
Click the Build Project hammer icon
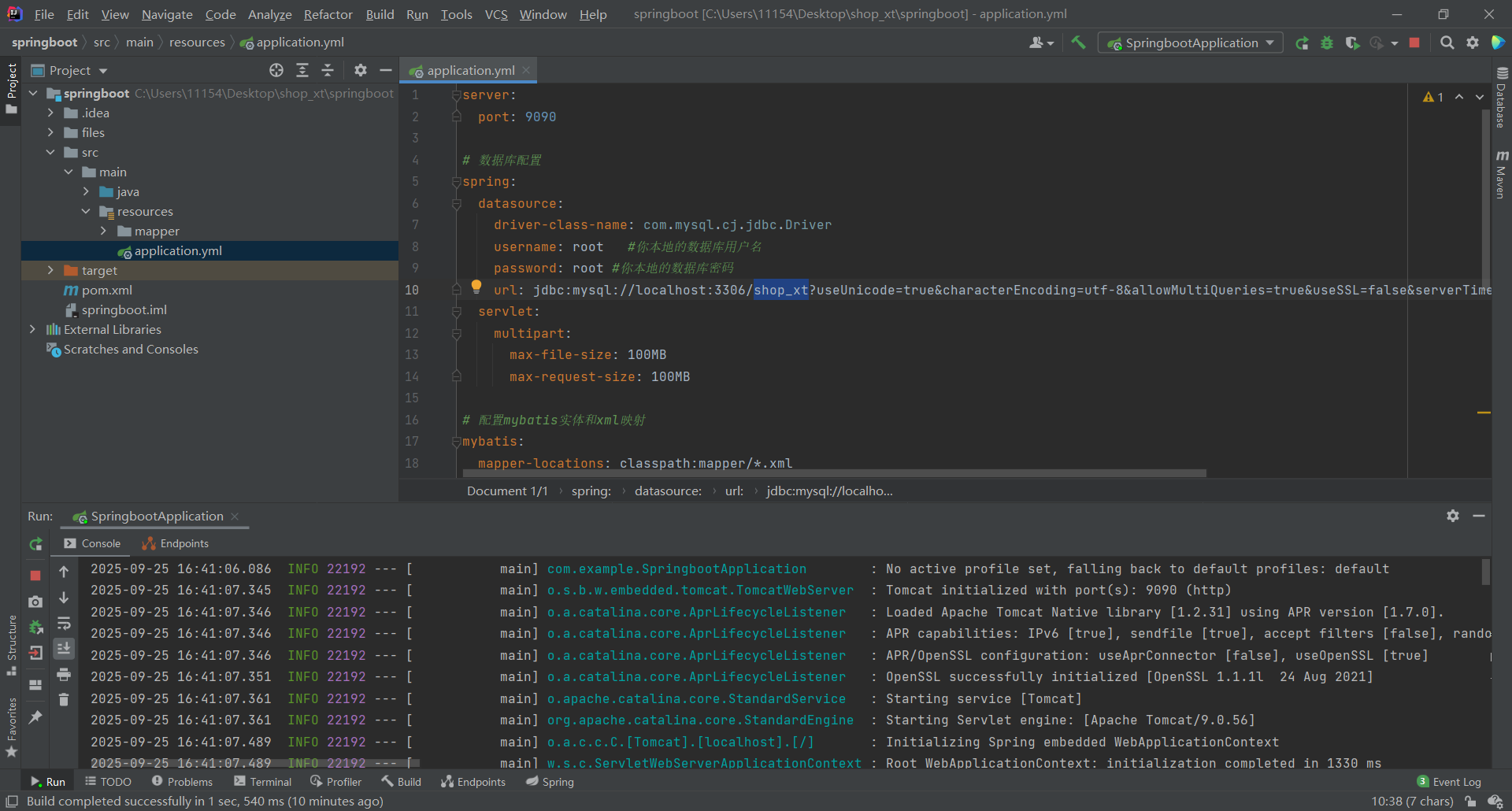[1078, 43]
